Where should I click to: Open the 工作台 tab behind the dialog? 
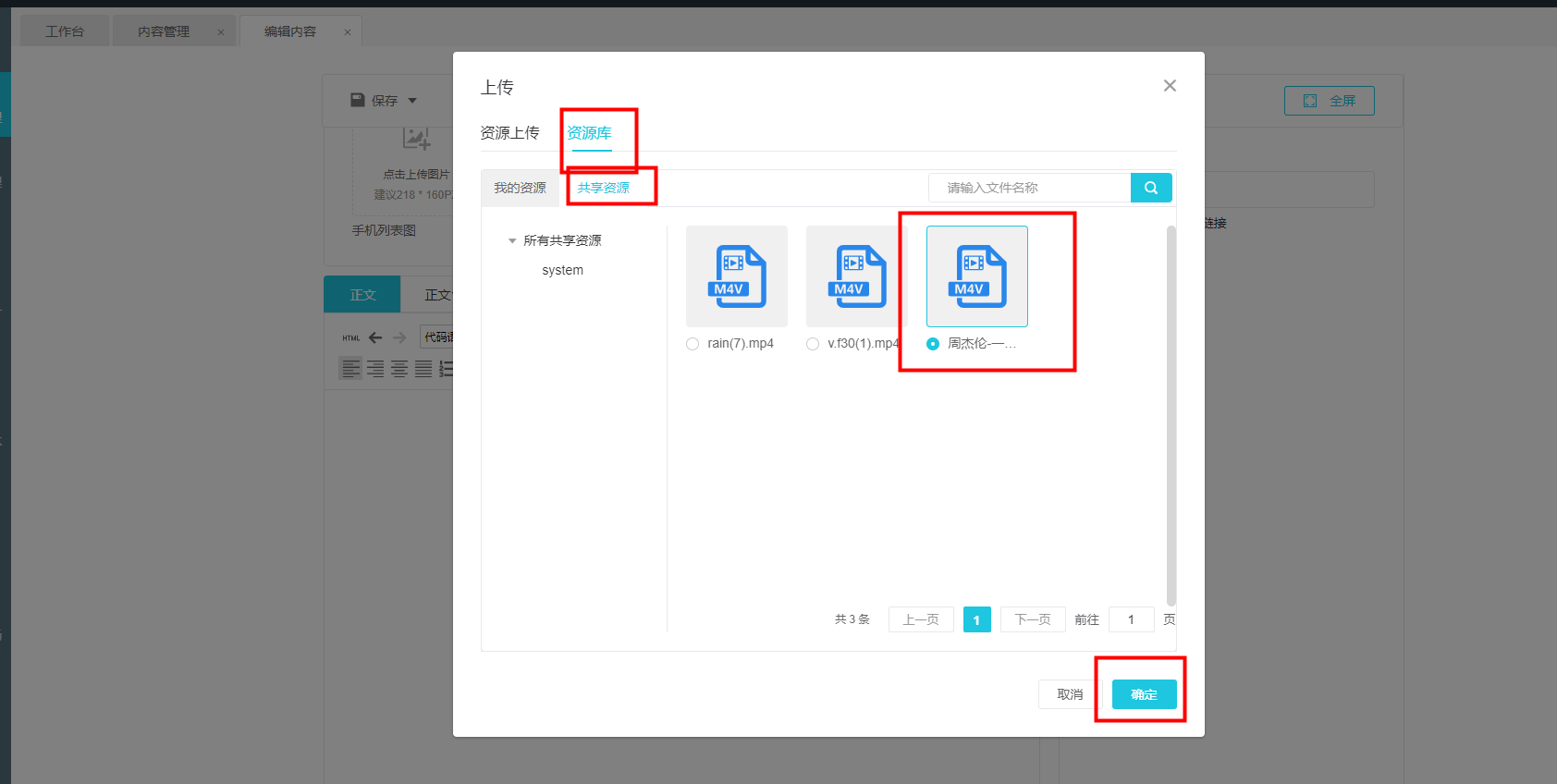click(x=65, y=31)
